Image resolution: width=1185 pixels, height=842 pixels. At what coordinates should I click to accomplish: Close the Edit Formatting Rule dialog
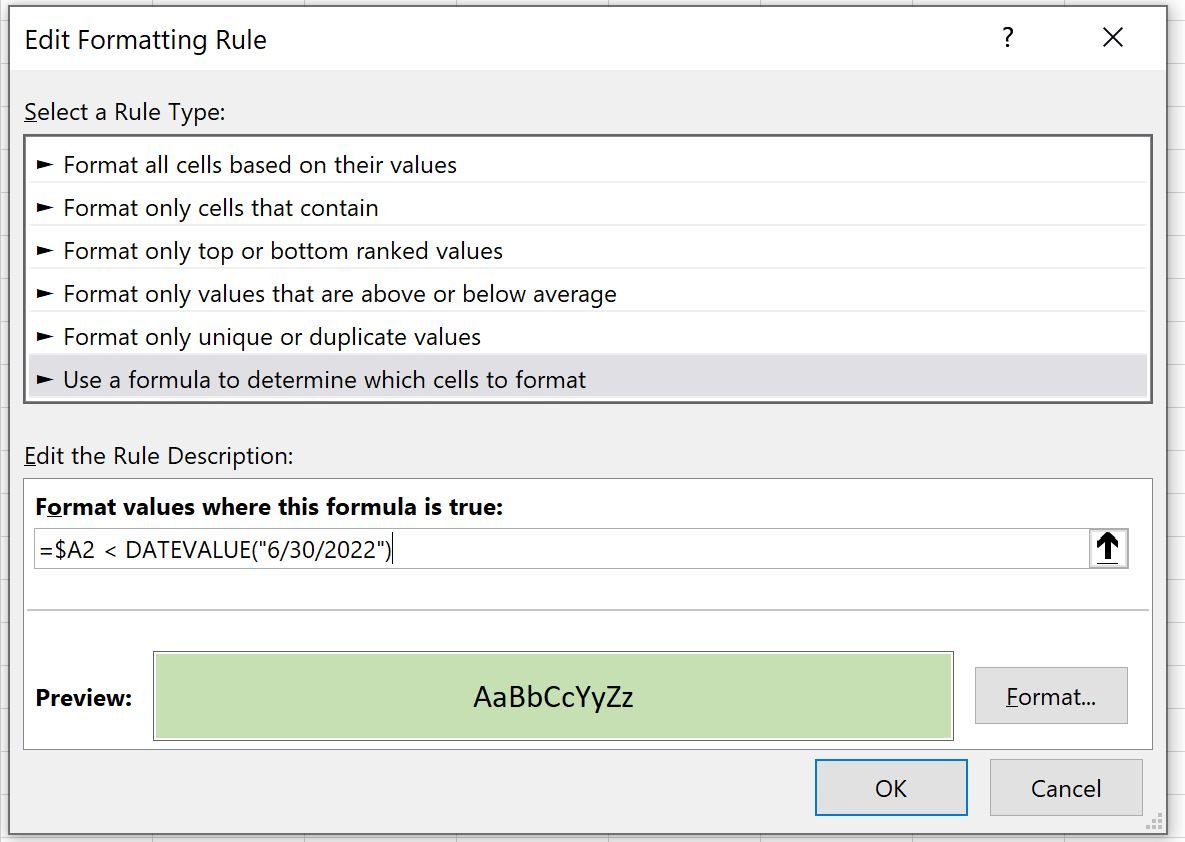point(1112,37)
